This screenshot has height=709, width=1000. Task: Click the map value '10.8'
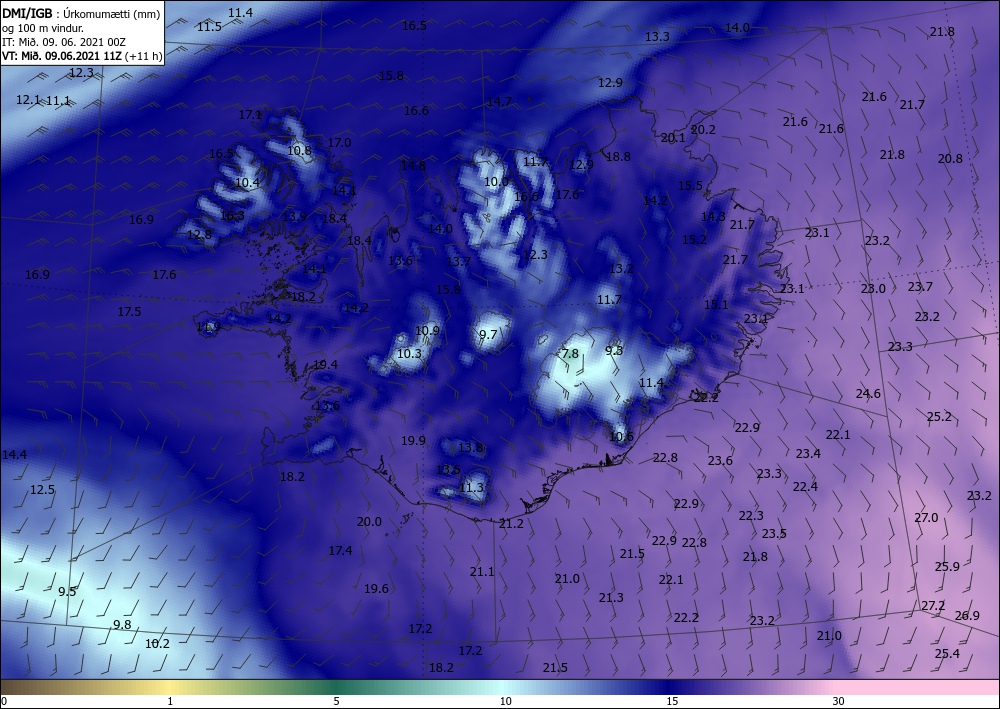click(300, 150)
